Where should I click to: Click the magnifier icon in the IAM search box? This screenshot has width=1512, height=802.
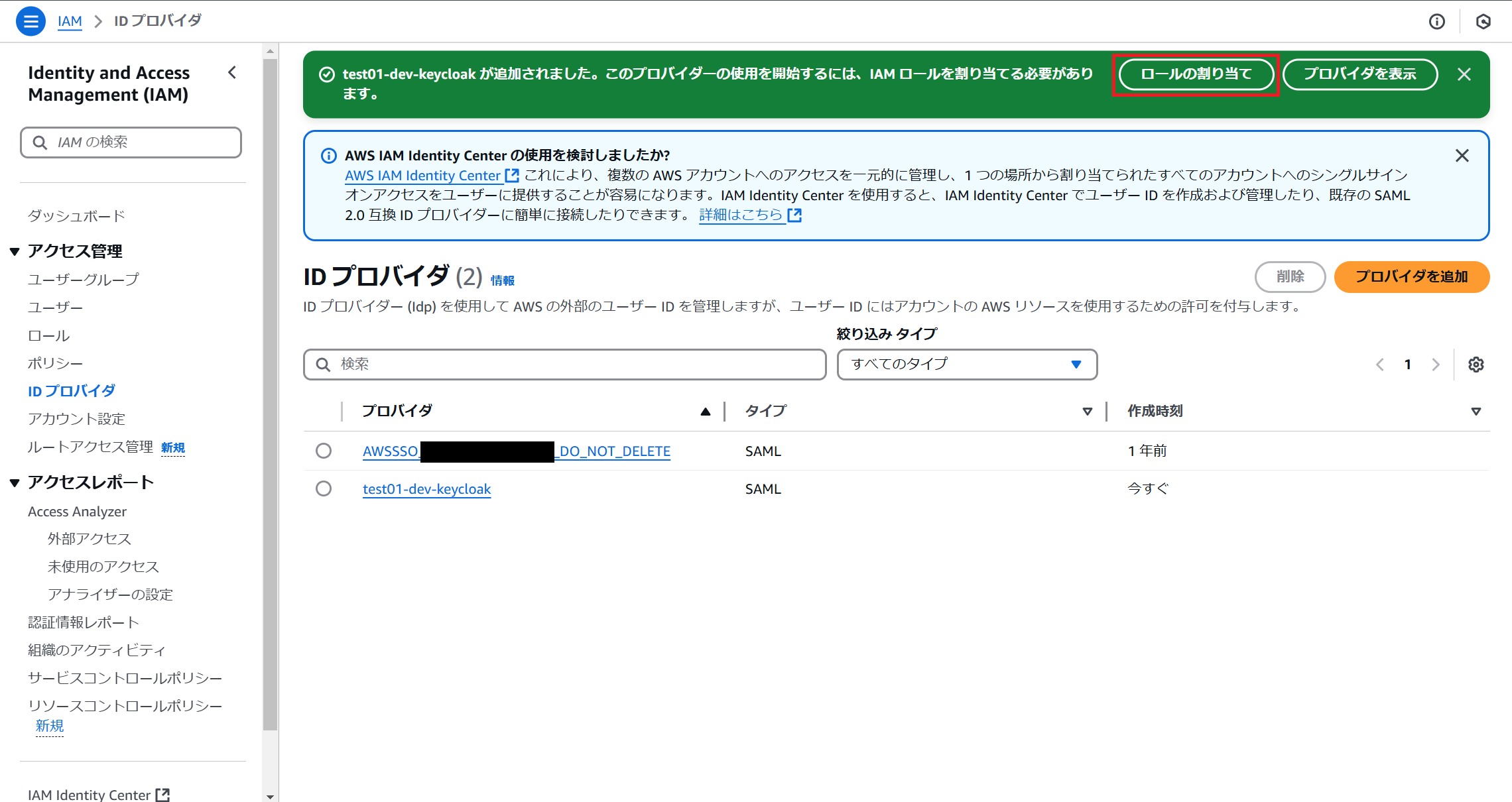(x=40, y=142)
